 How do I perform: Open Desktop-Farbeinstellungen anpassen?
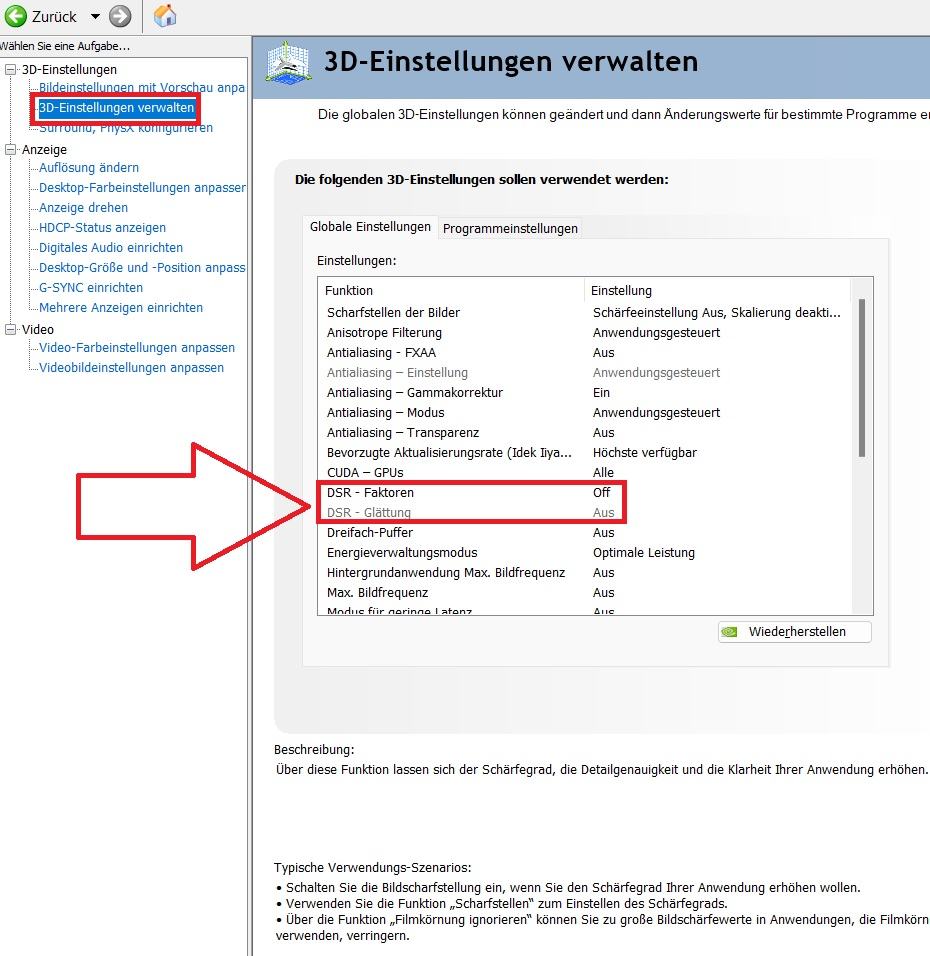coord(142,188)
